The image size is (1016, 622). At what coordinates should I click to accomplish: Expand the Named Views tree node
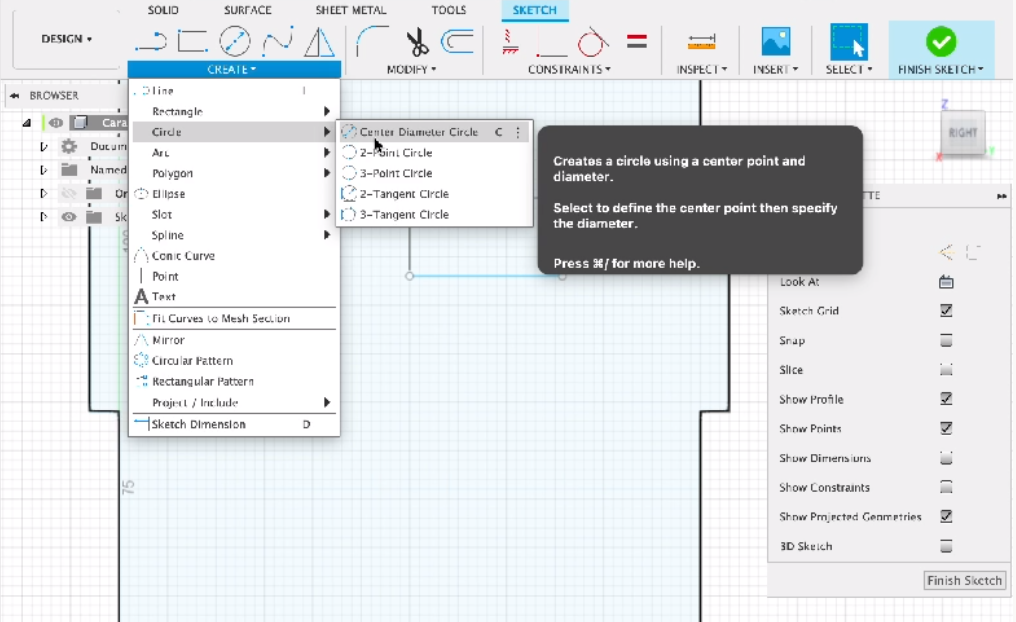tap(43, 170)
